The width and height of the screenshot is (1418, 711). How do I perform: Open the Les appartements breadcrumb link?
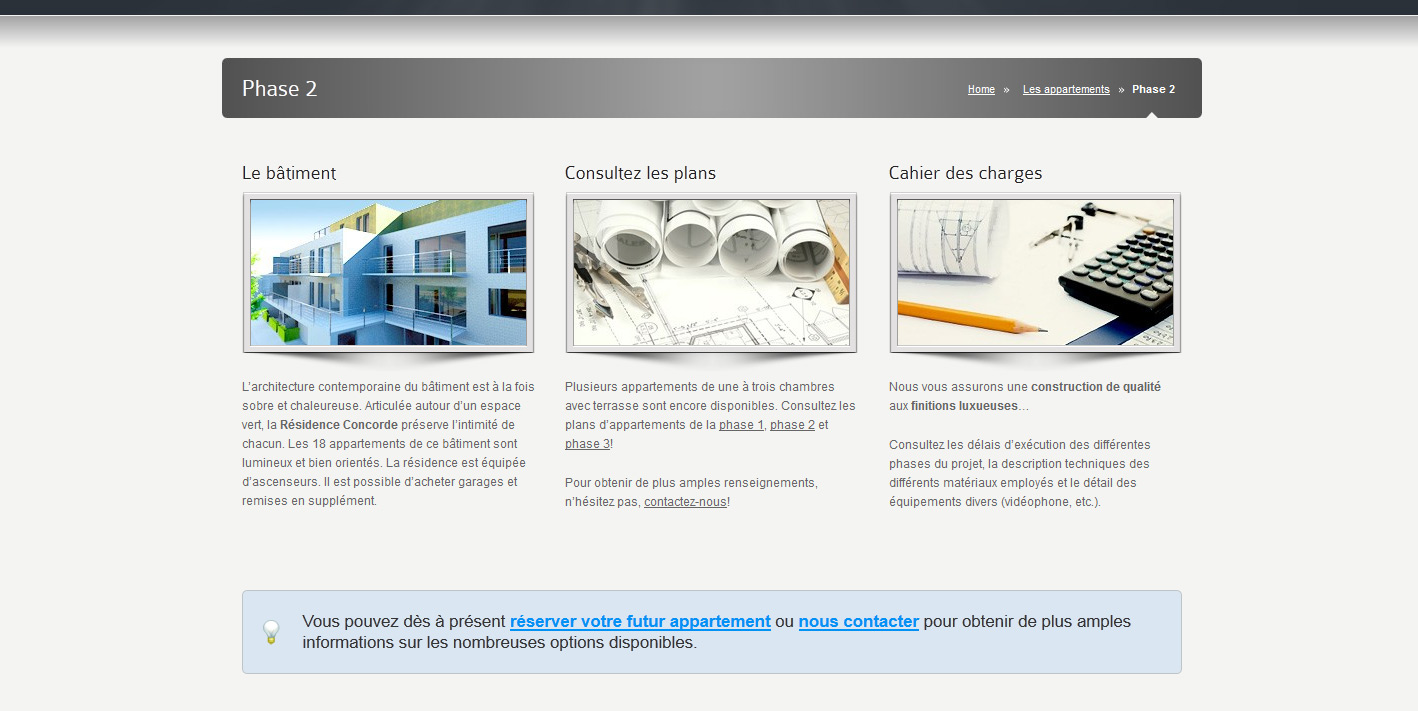tap(1066, 89)
